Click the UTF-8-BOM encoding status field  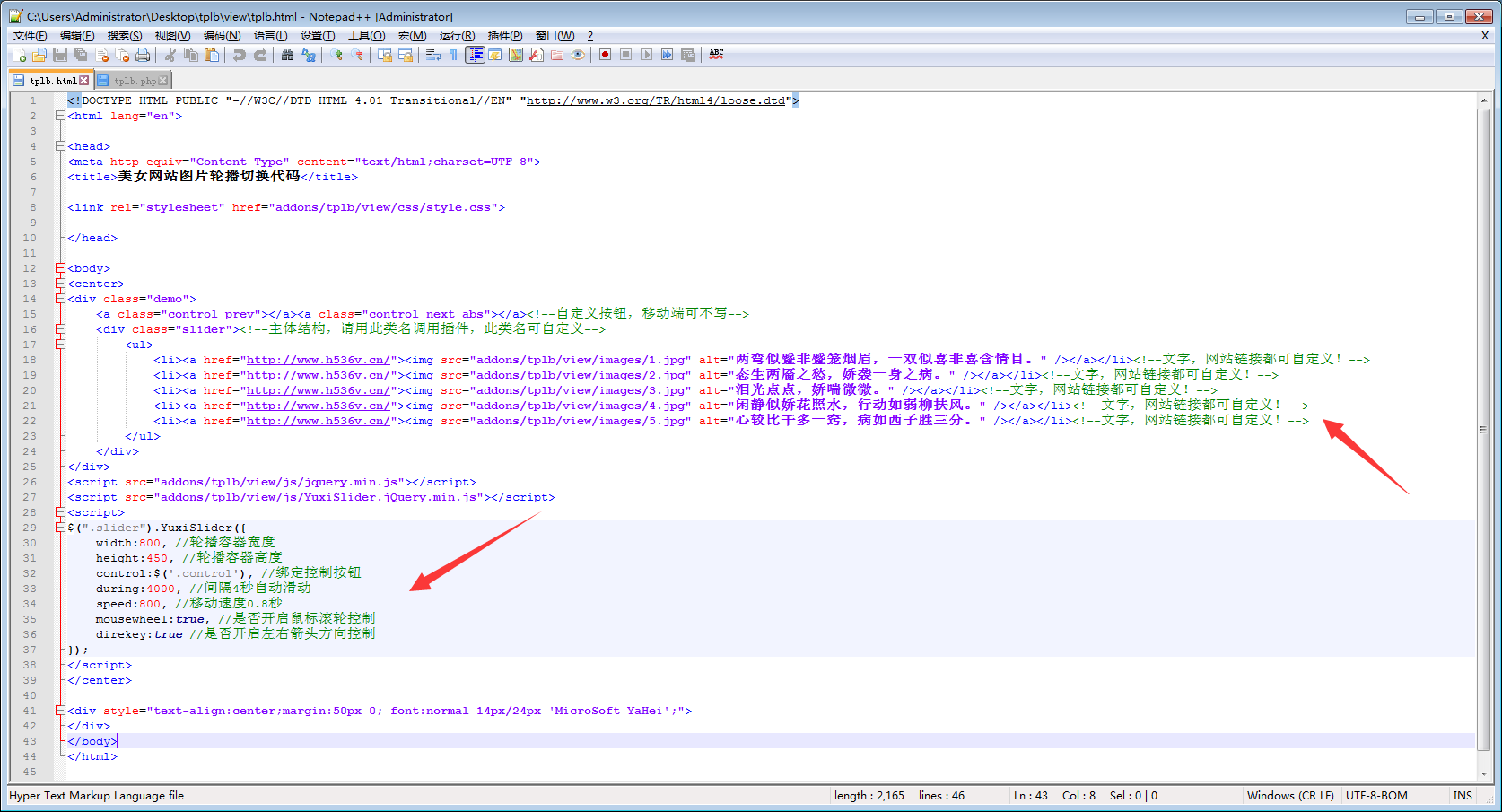pyautogui.click(x=1376, y=796)
